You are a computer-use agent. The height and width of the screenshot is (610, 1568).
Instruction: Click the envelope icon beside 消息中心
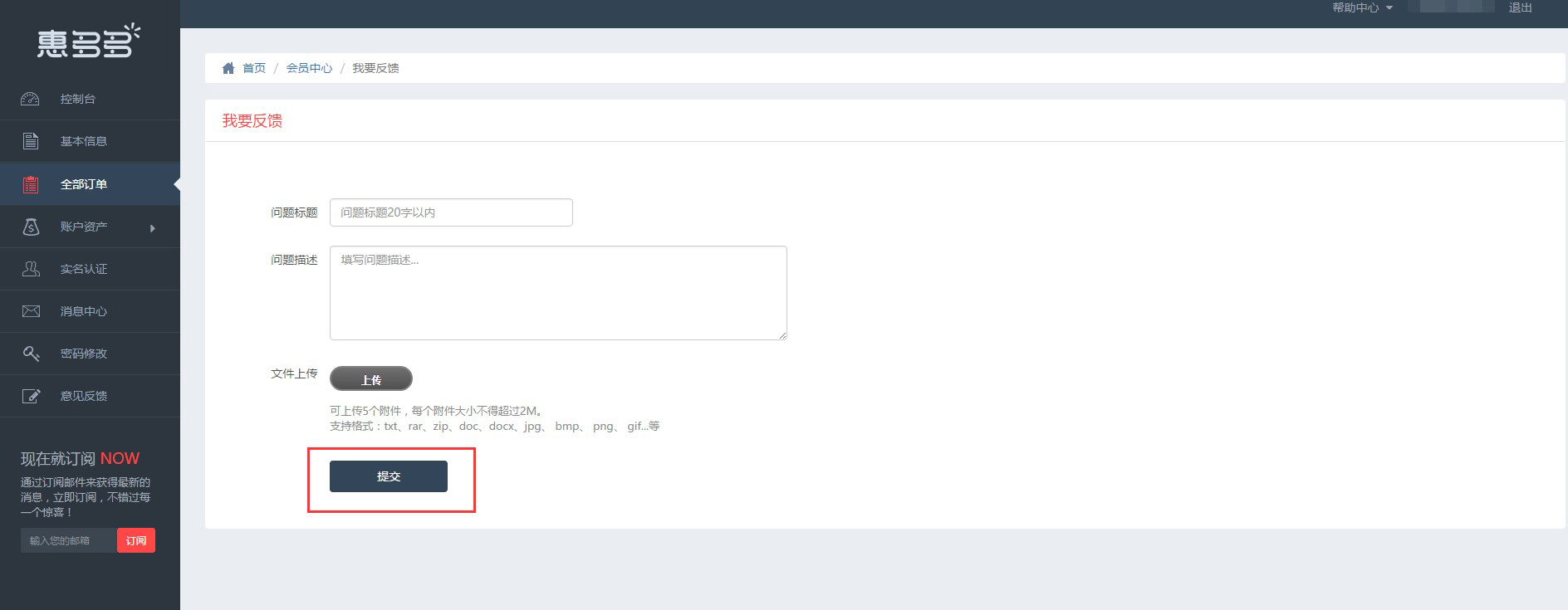click(31, 311)
